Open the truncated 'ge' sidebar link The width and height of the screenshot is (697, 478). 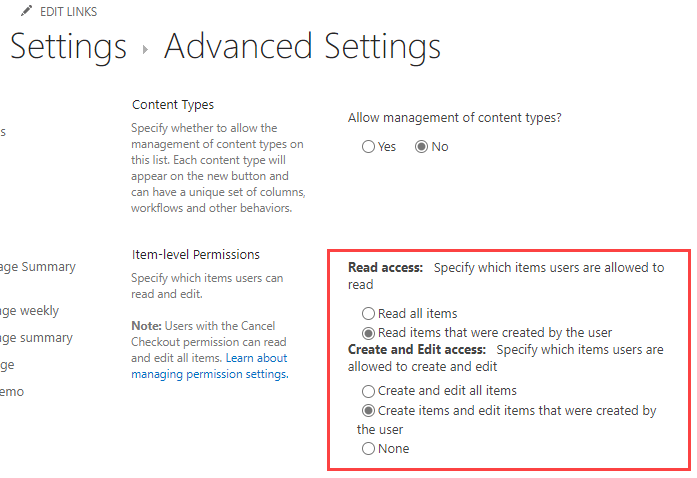point(8,365)
